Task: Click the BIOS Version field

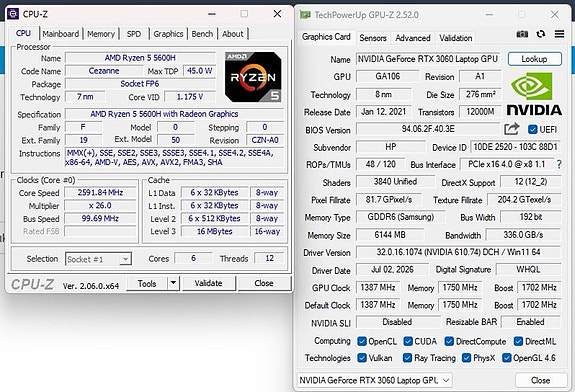Action: click(428, 129)
